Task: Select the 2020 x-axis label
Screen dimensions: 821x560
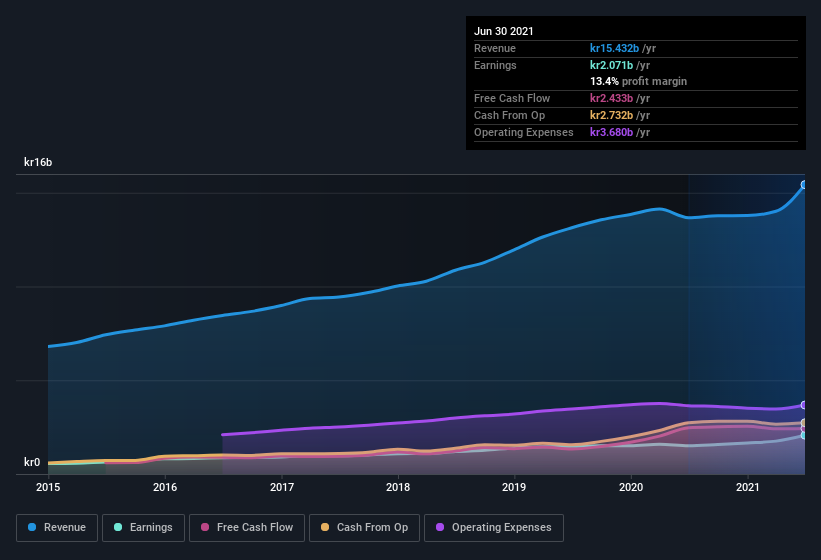Action: 631,487
